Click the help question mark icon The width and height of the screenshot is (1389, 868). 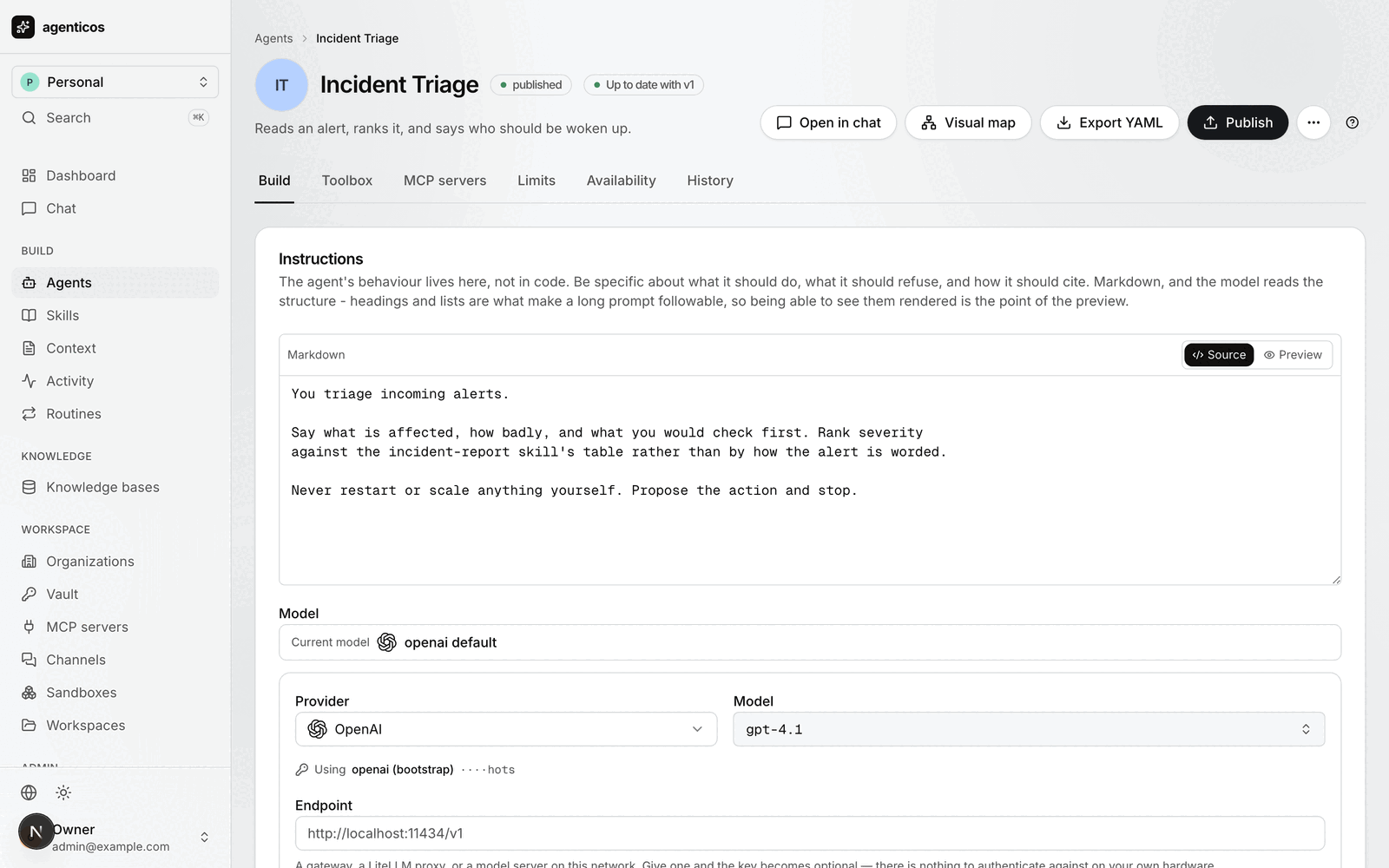tap(1352, 122)
